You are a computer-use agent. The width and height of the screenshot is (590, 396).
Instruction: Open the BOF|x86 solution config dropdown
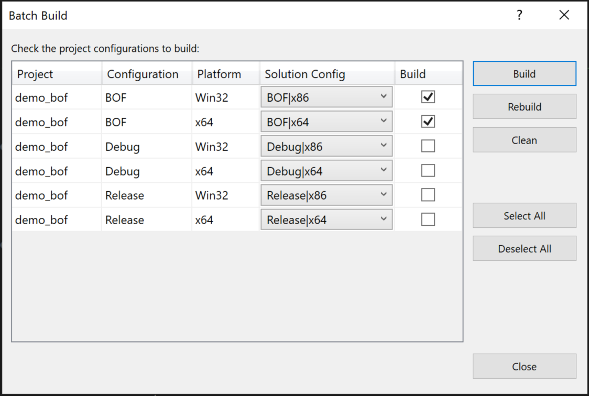327,97
